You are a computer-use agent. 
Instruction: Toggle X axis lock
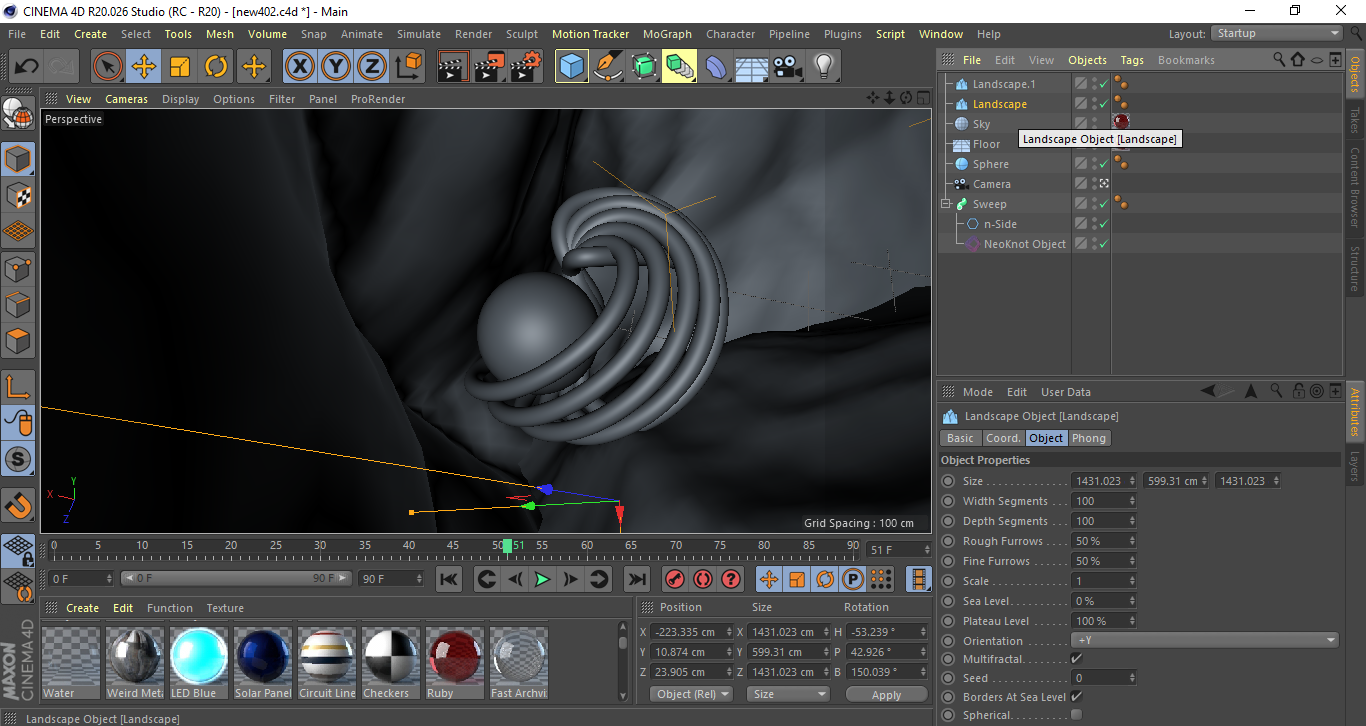point(299,67)
